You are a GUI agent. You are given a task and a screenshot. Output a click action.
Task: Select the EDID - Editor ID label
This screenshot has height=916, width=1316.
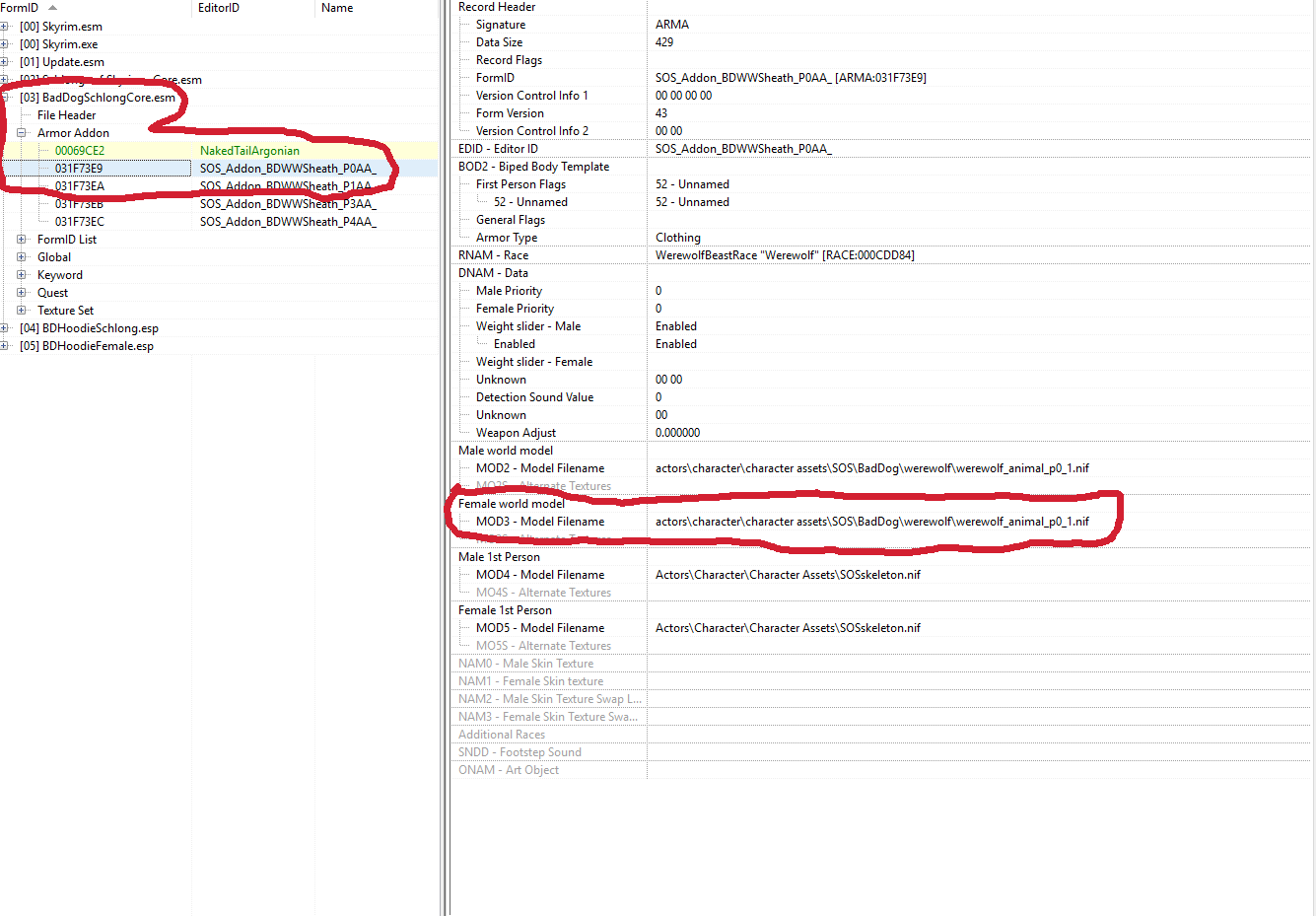498,149
